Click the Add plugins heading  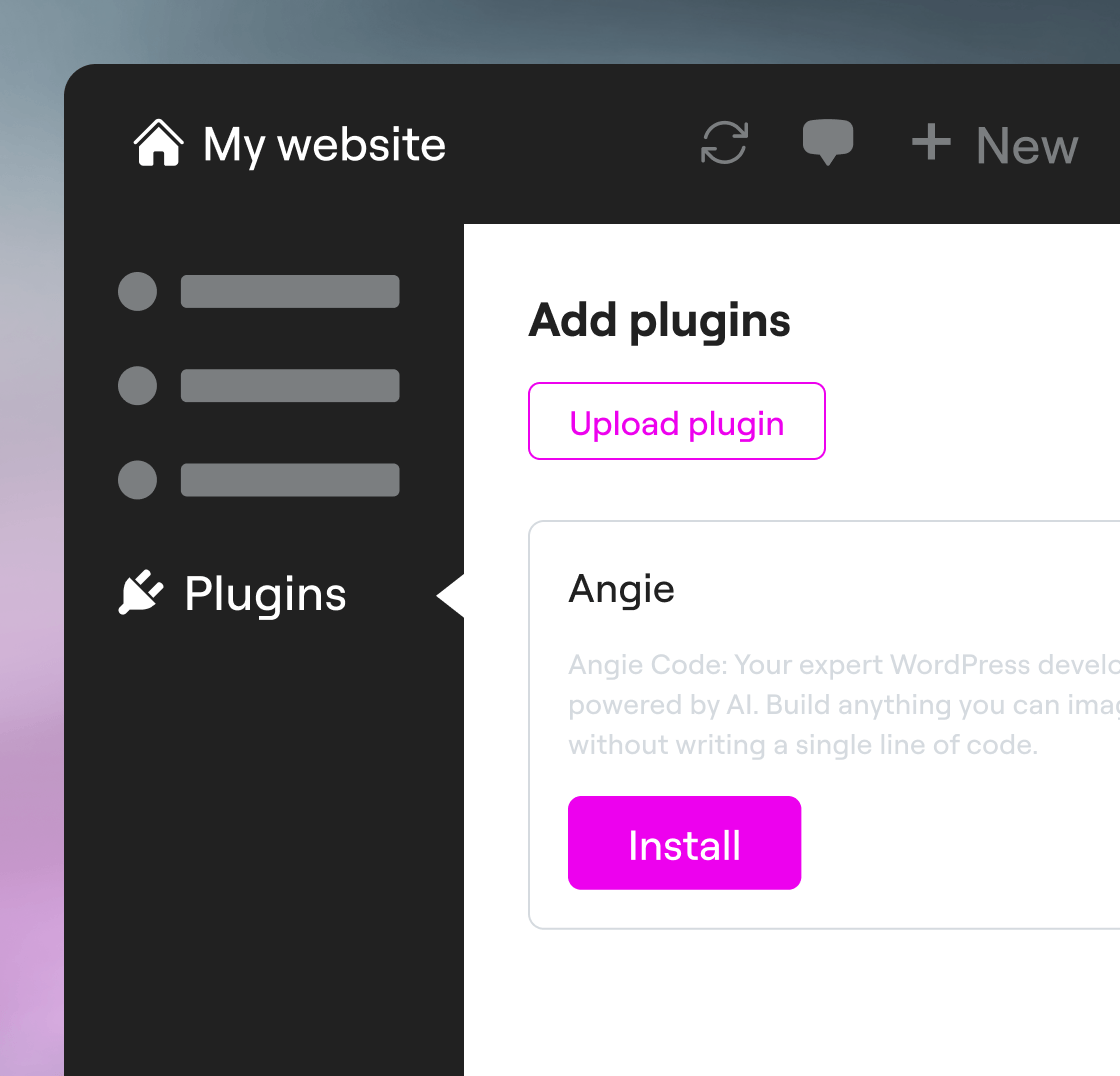point(659,321)
